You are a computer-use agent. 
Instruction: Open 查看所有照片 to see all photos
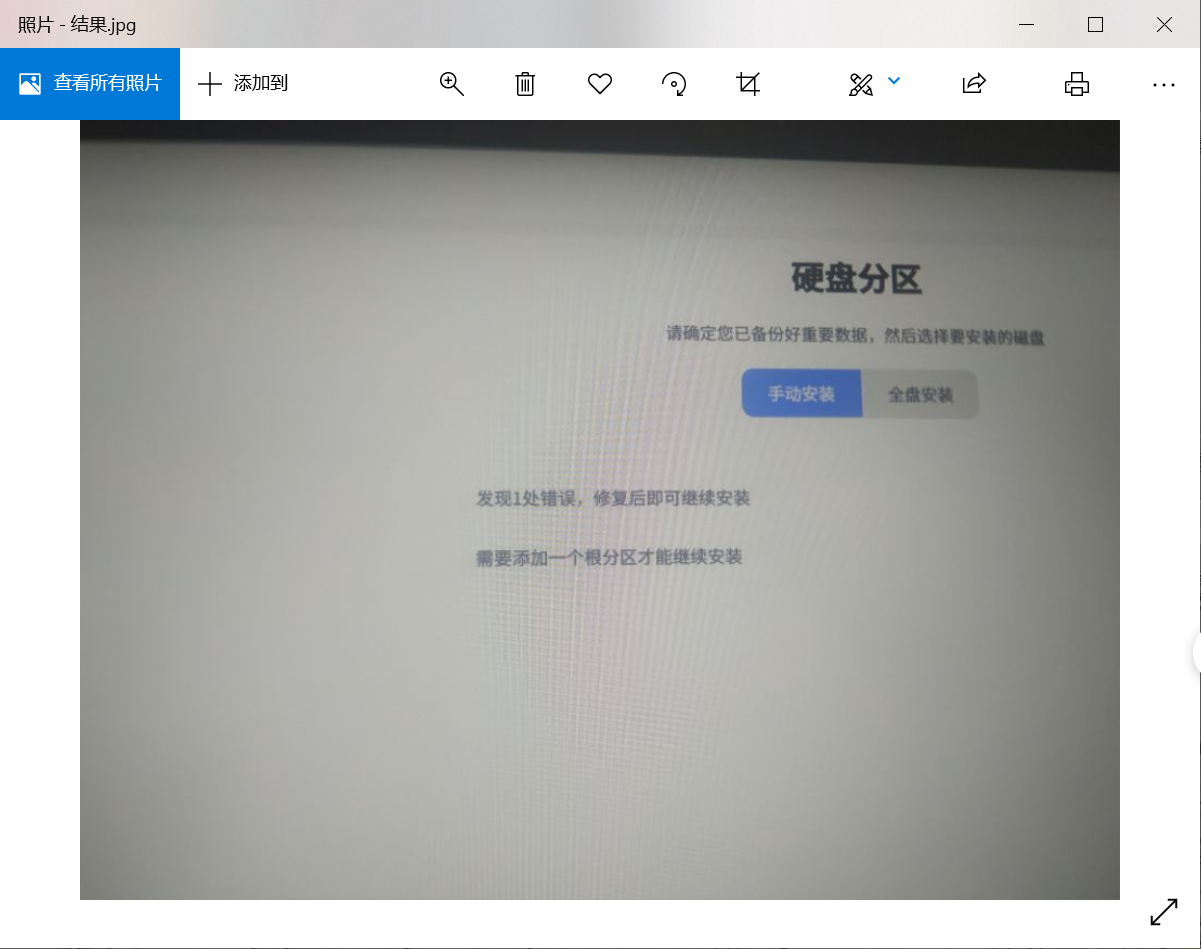(x=90, y=84)
